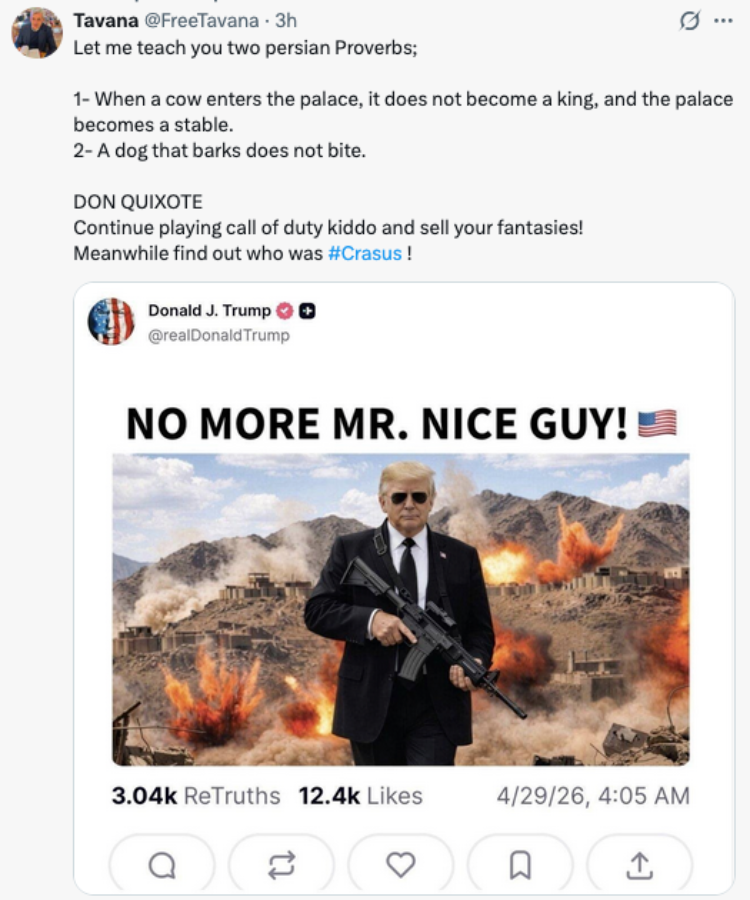The image size is (750, 900).
Task: Click the @realDonaldTrump handle
Action: coord(219,335)
